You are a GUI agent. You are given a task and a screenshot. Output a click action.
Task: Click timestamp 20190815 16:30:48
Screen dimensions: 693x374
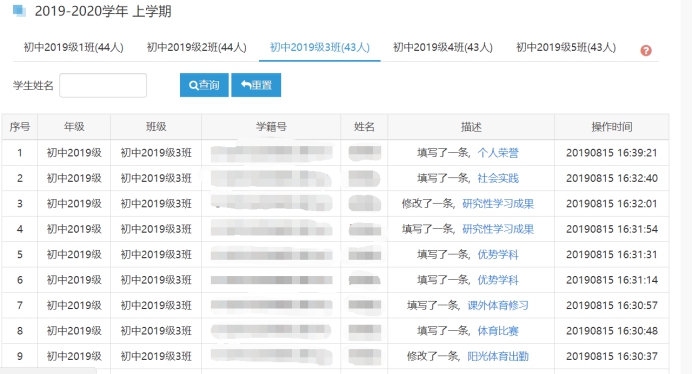[612, 331]
